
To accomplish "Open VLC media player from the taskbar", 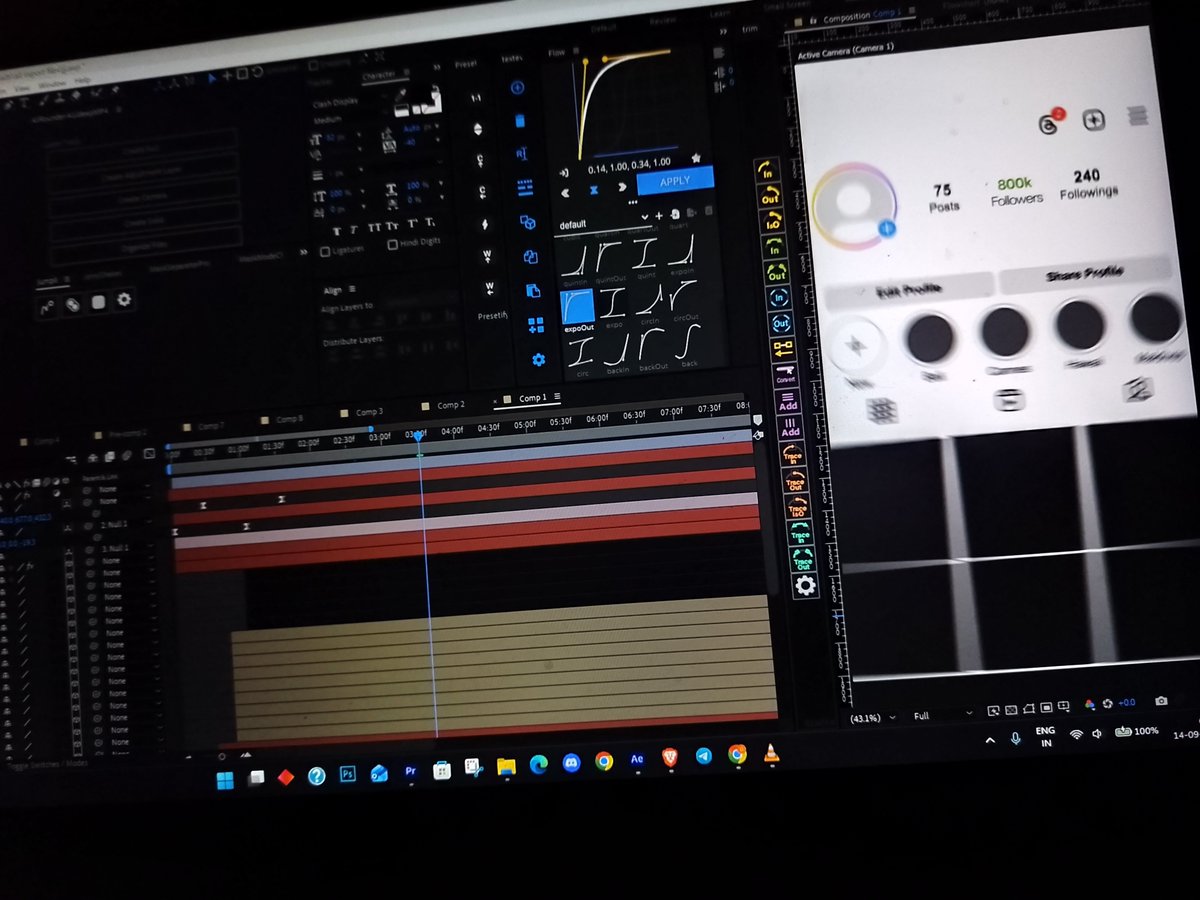I will tap(771, 753).
